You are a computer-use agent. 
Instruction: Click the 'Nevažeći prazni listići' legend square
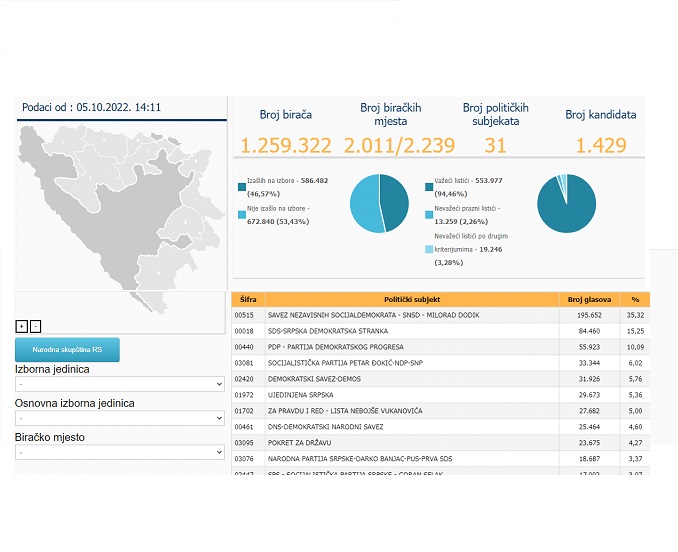429,214
